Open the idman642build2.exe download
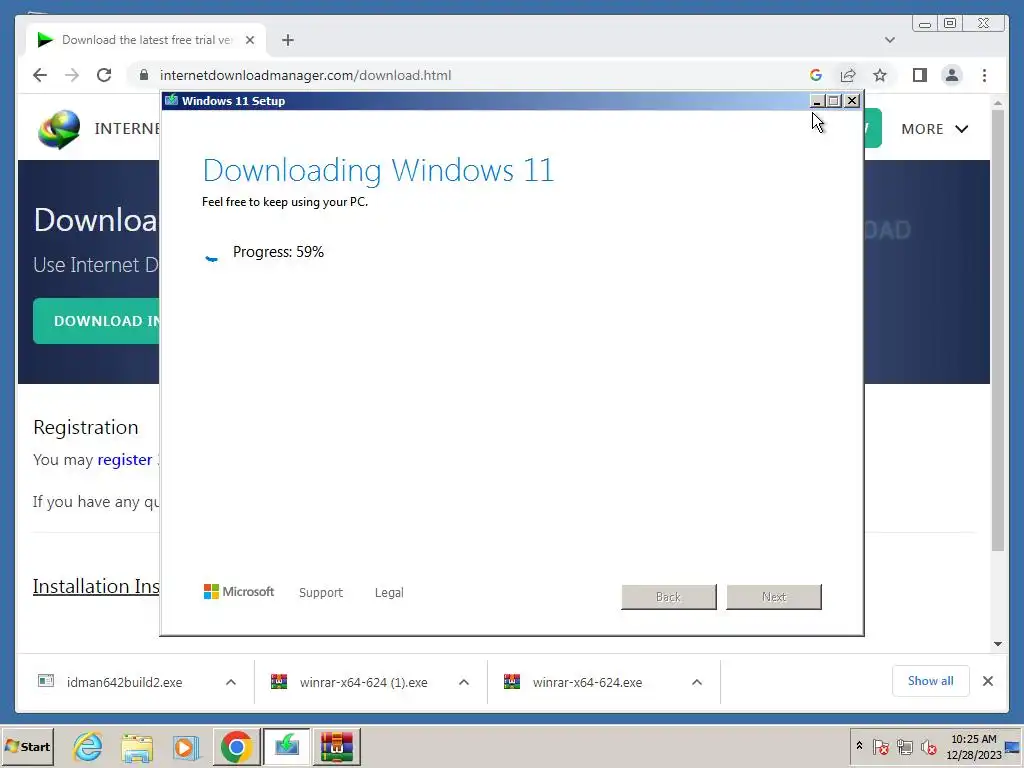The width and height of the screenshot is (1024, 768). pyautogui.click(x=124, y=682)
